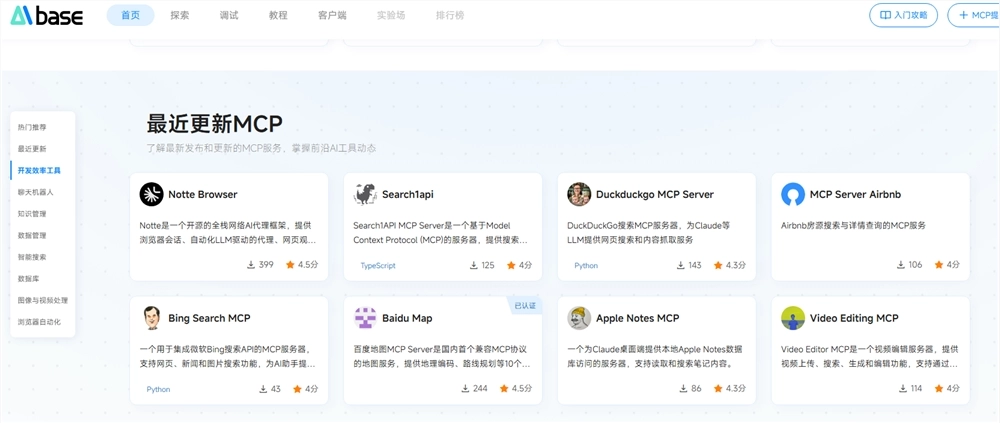
Task: Open the Notte Browser logo icon
Action: pos(151,194)
